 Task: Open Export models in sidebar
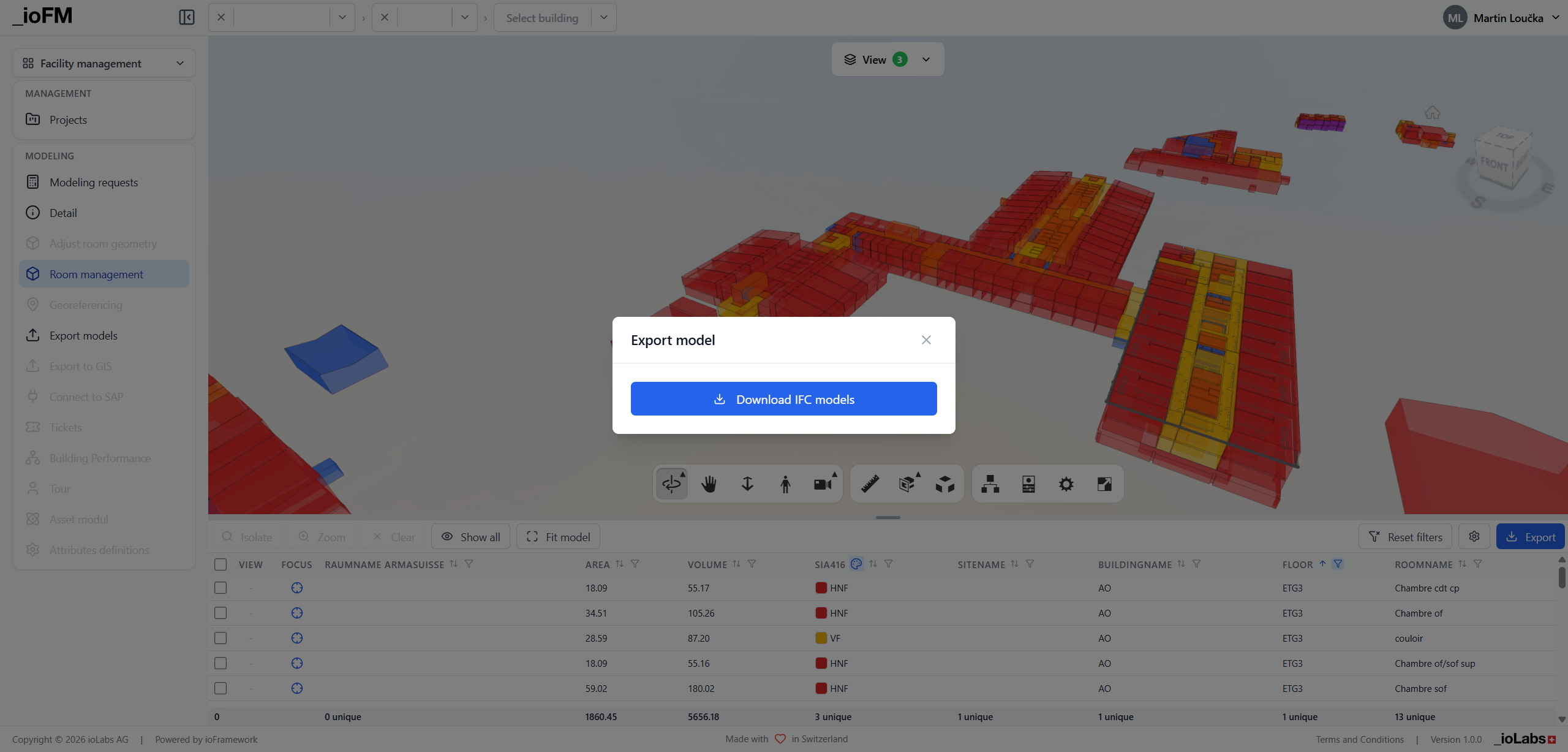click(x=83, y=335)
